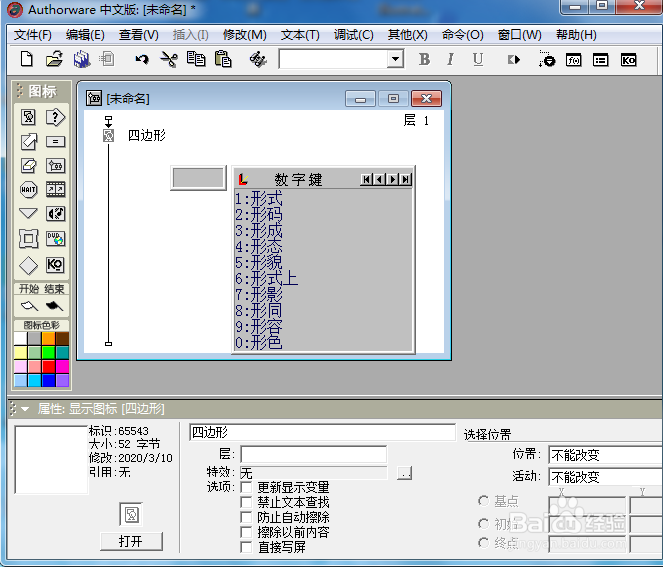Select the Erase icon in the palette
Viewport: 663px width, 567px height.
click(28, 165)
